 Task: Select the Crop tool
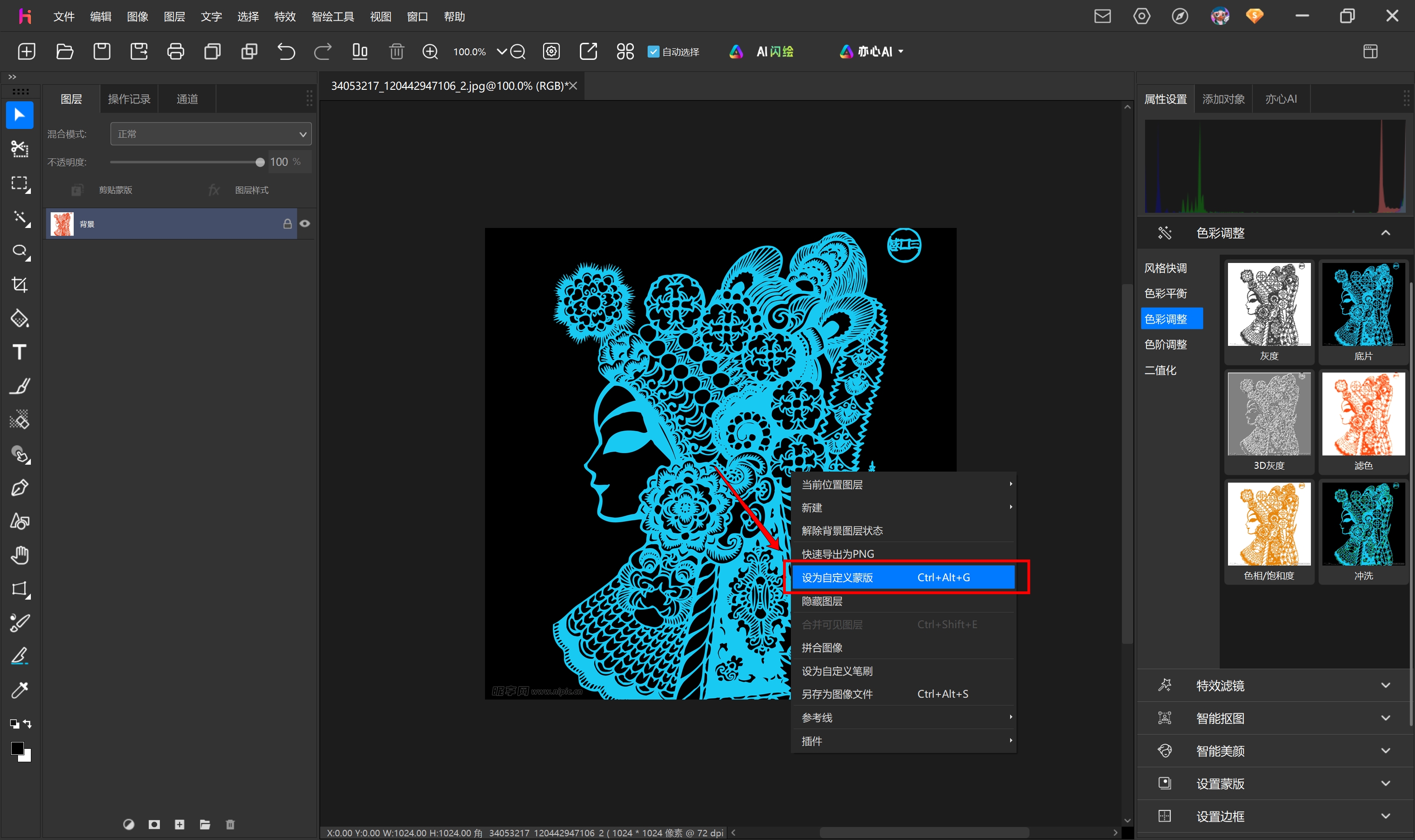click(20, 285)
